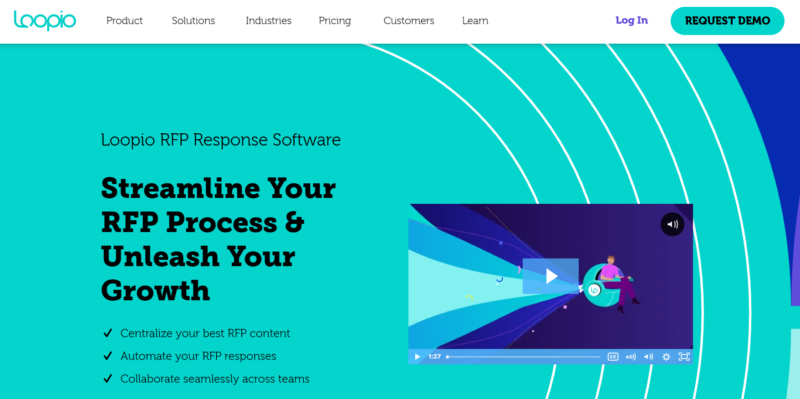Click the volume icon in the video control bar

(648, 357)
